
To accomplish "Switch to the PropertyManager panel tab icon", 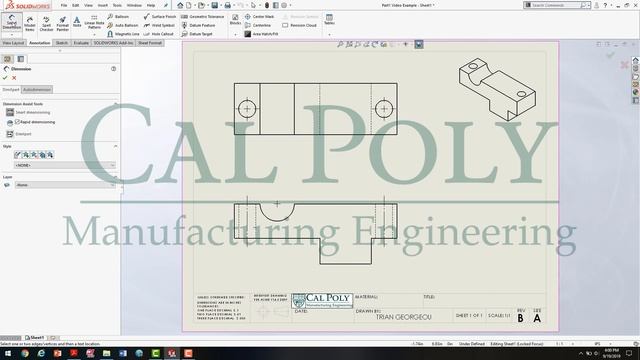I will (20, 59).
